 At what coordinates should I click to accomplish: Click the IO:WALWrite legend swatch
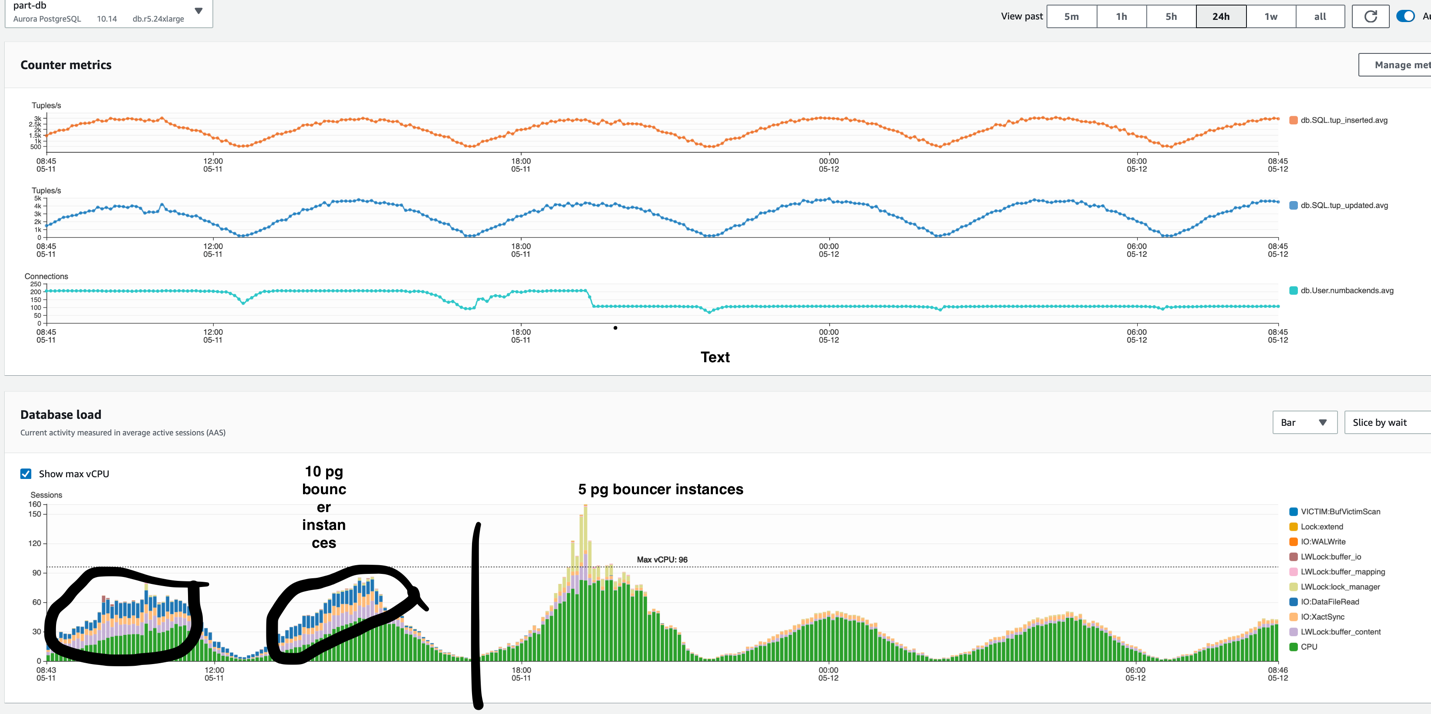[x=1293, y=542]
